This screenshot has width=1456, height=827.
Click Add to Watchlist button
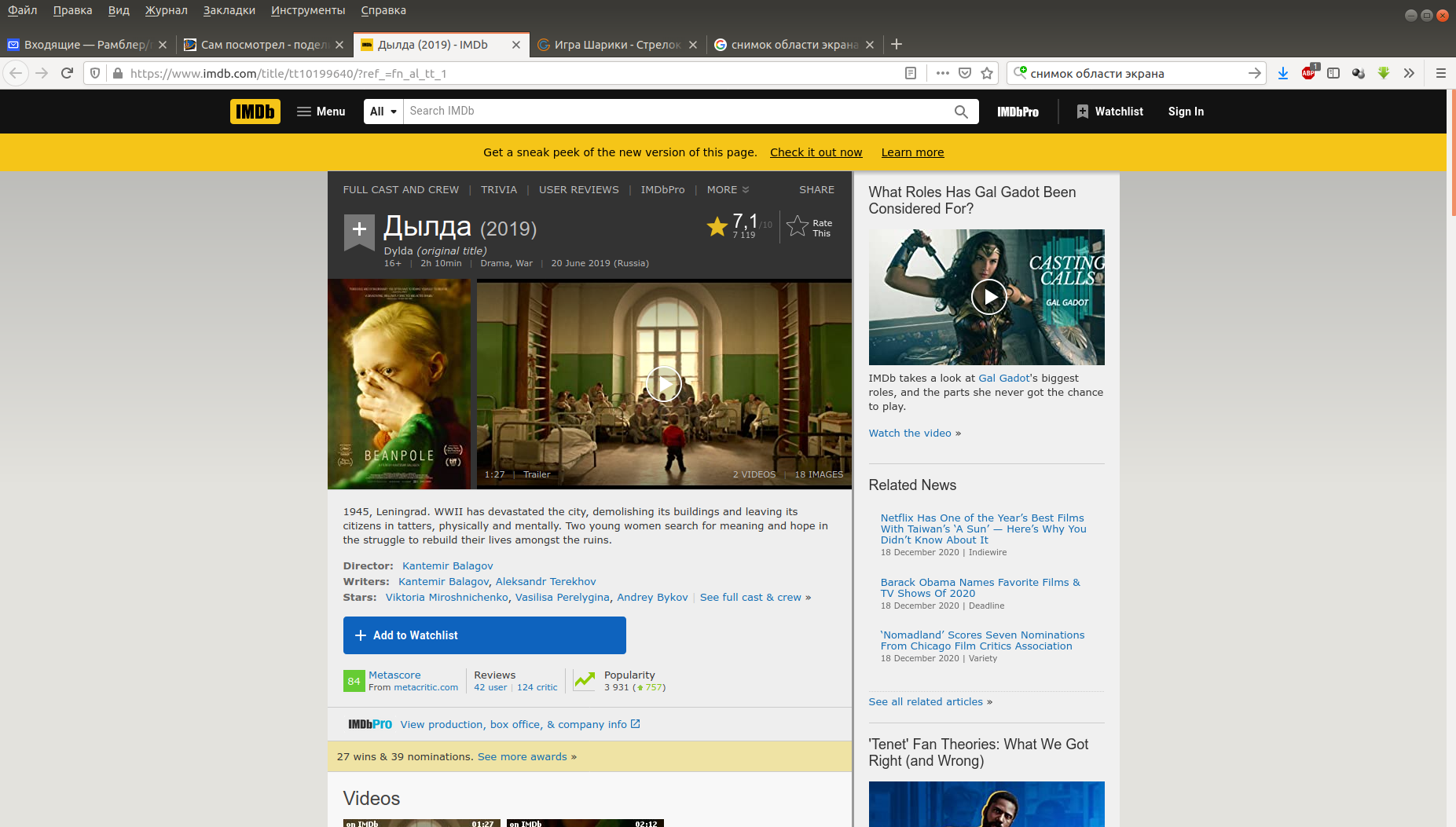(485, 635)
